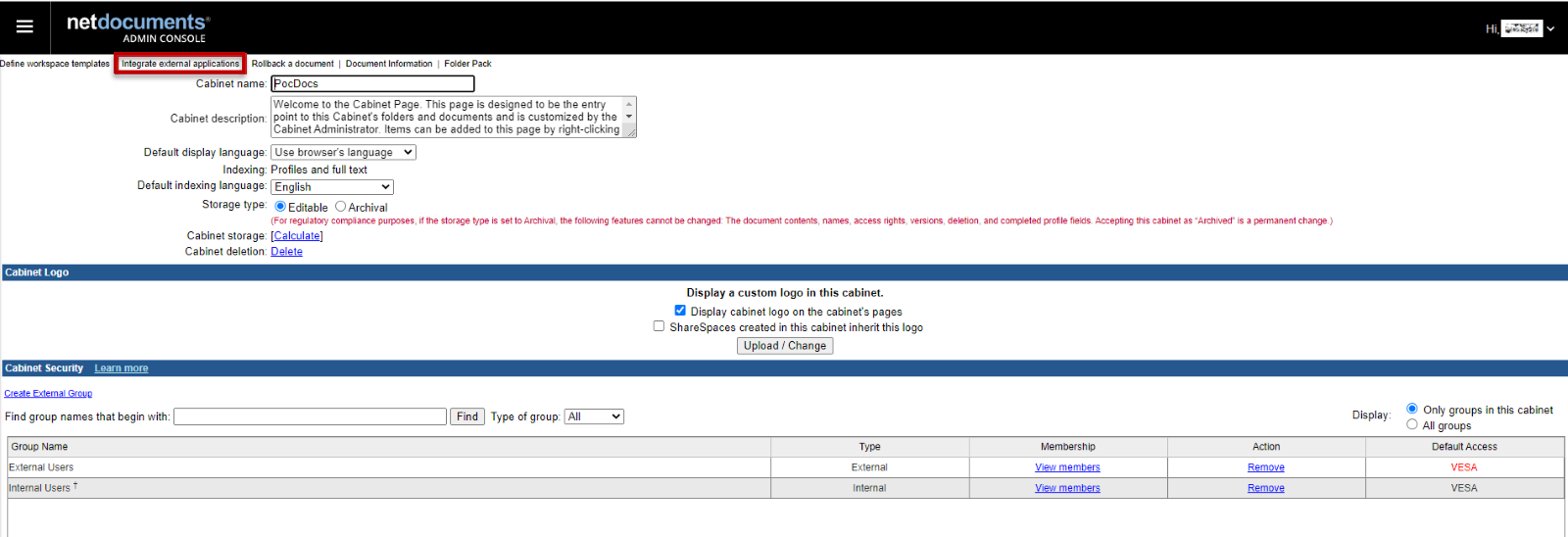Enable ShareSpaces inherit this logo checkbox
The width and height of the screenshot is (1568, 537).
click(x=659, y=326)
